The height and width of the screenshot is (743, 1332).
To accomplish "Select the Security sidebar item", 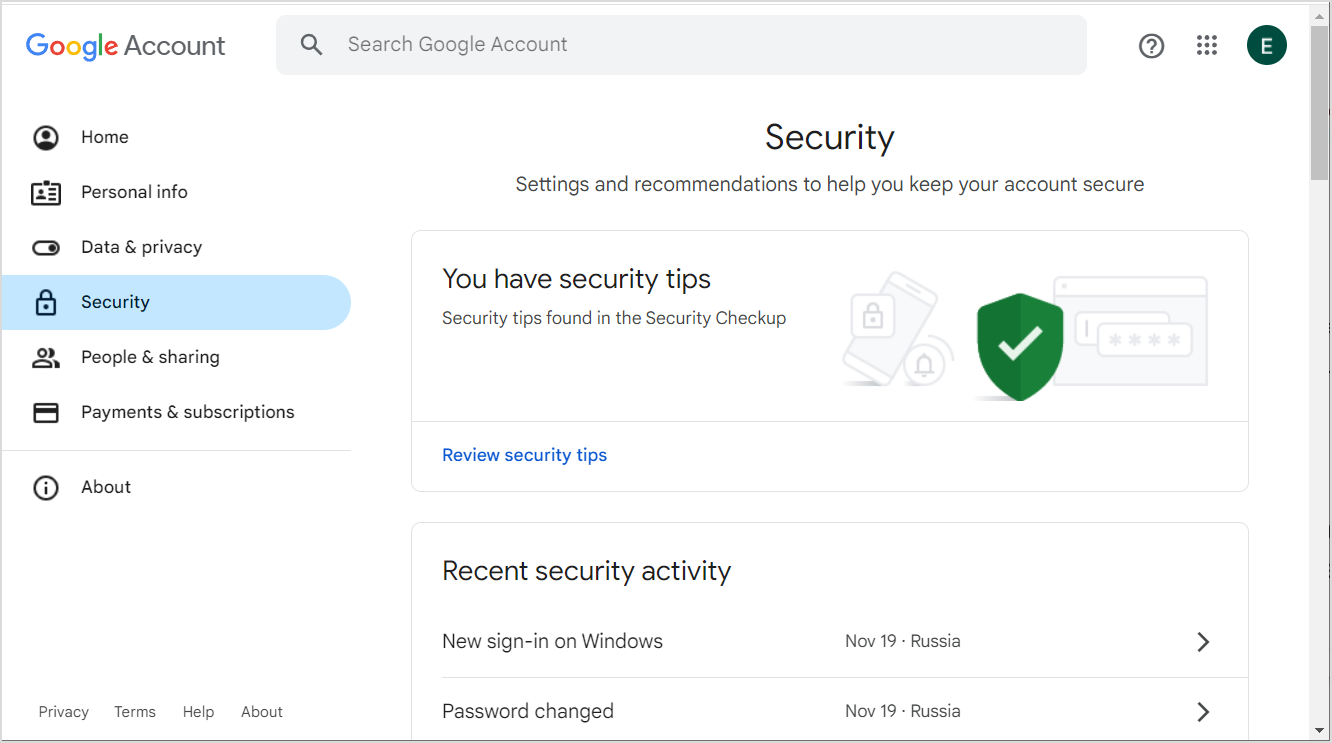I will (x=176, y=302).
